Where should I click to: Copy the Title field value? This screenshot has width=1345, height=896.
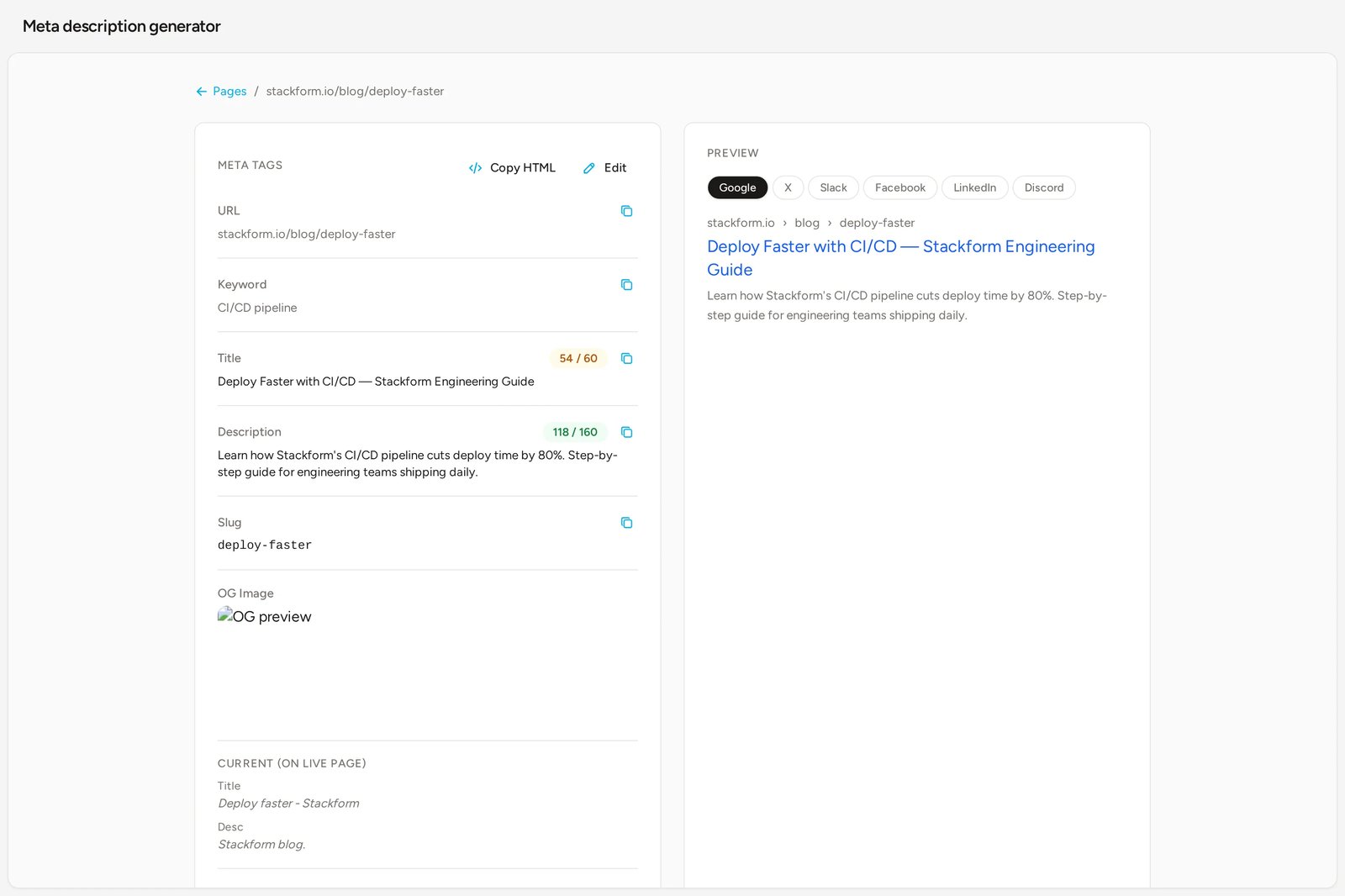(626, 359)
